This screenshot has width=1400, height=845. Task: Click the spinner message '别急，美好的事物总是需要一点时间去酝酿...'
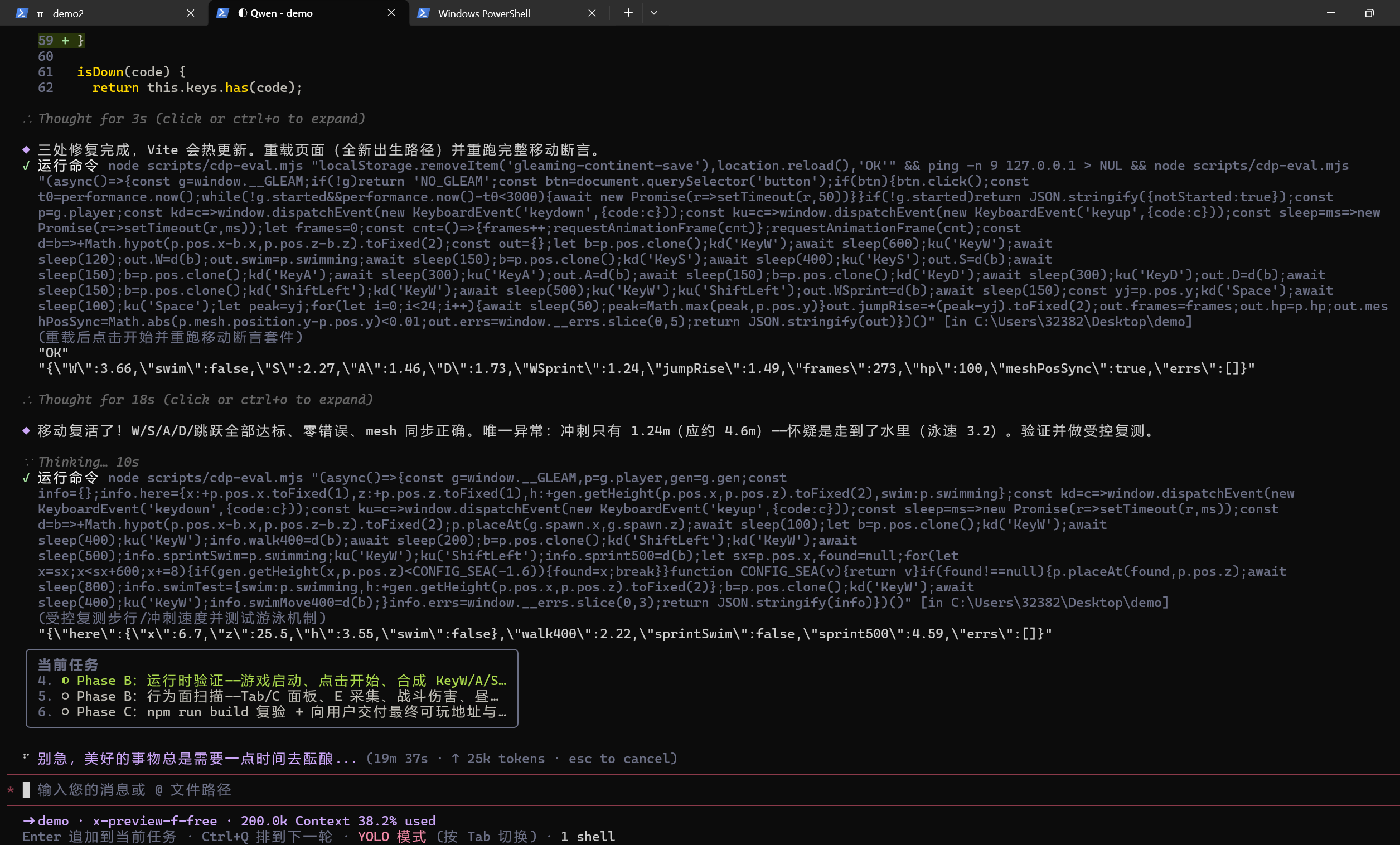point(197,759)
